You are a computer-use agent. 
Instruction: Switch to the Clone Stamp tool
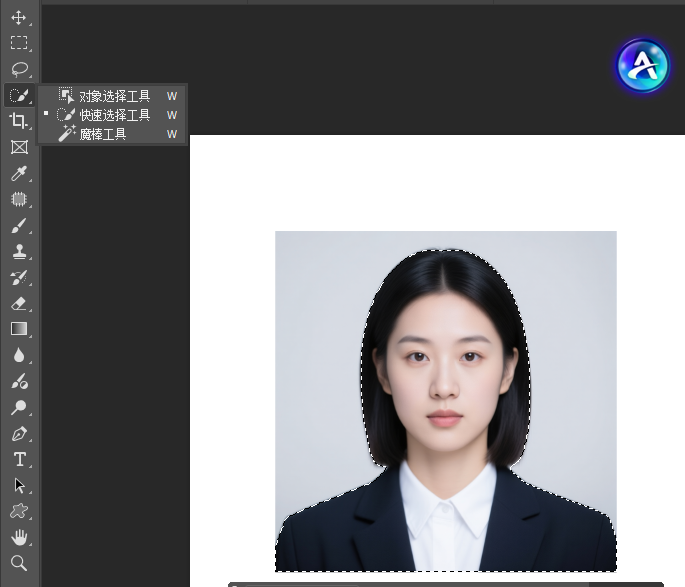[x=19, y=251]
